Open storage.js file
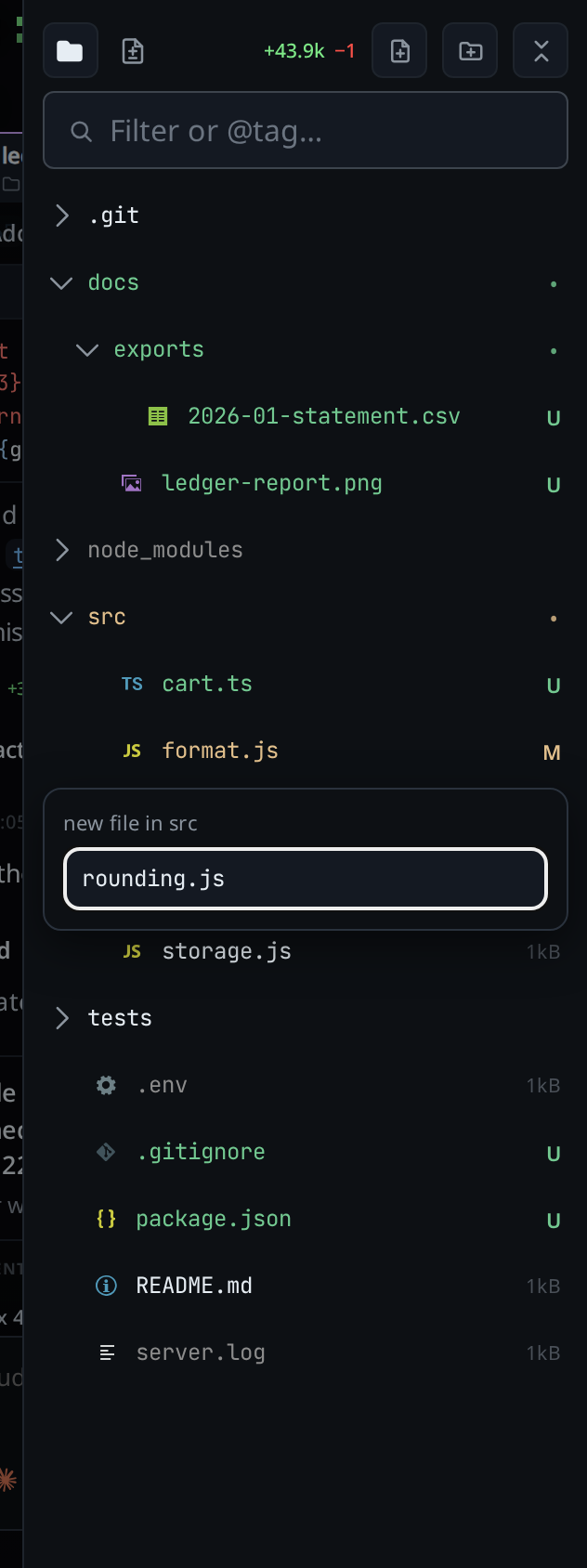This screenshot has height=1568, width=587. coord(227,951)
